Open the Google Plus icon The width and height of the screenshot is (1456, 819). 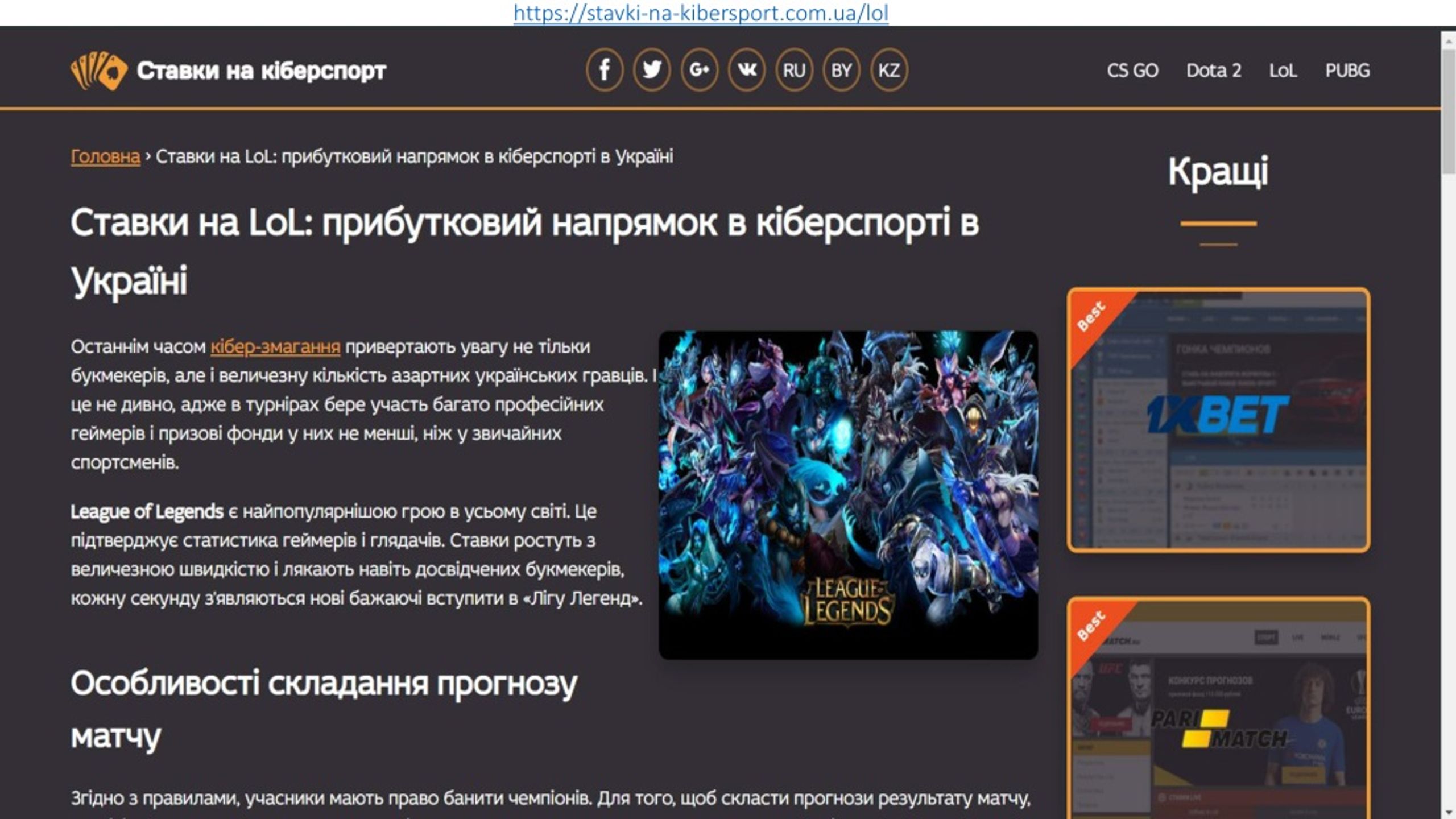[x=699, y=71]
